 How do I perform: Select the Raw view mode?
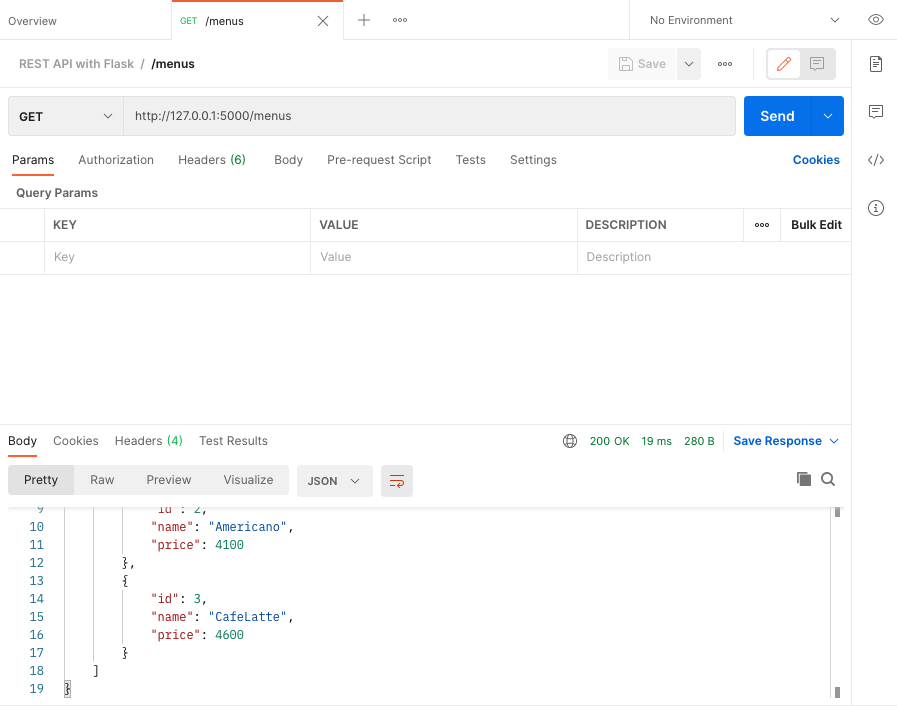102,480
